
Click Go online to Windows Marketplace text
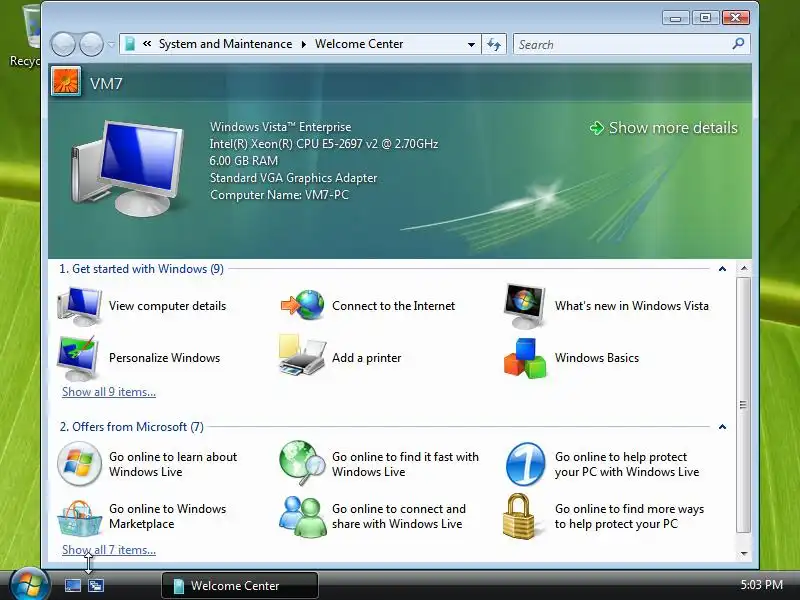[167, 516]
